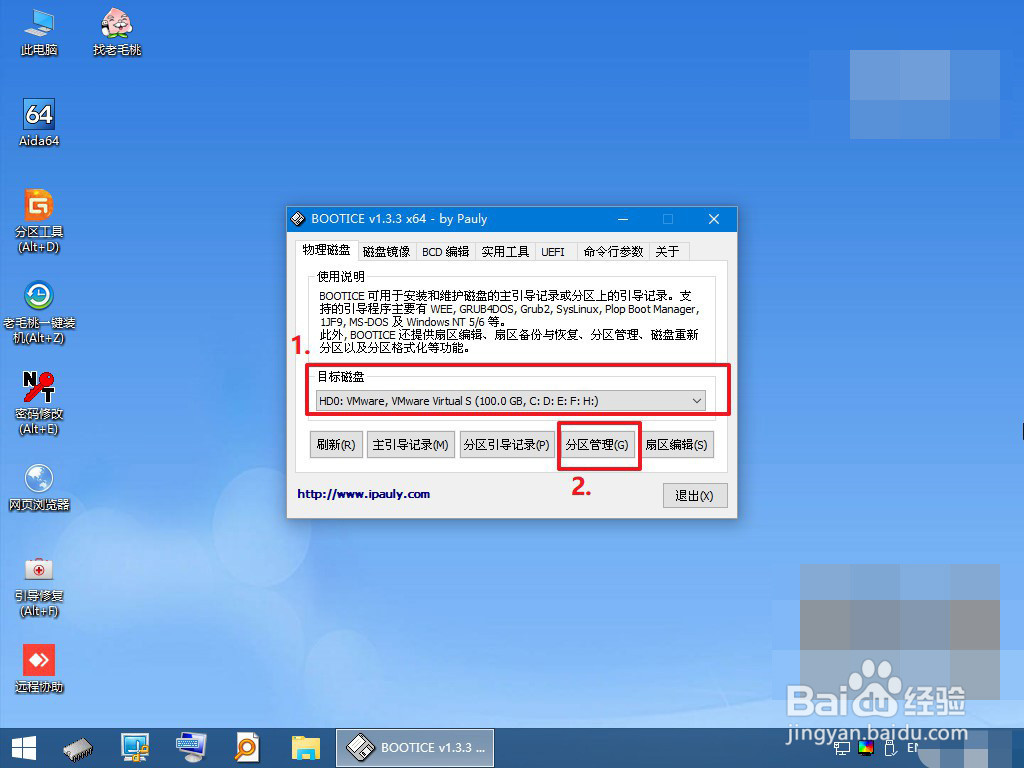The height and width of the screenshot is (768, 1024).
Task: Open the 找老毛桃 desktop shortcut
Action: [117, 31]
